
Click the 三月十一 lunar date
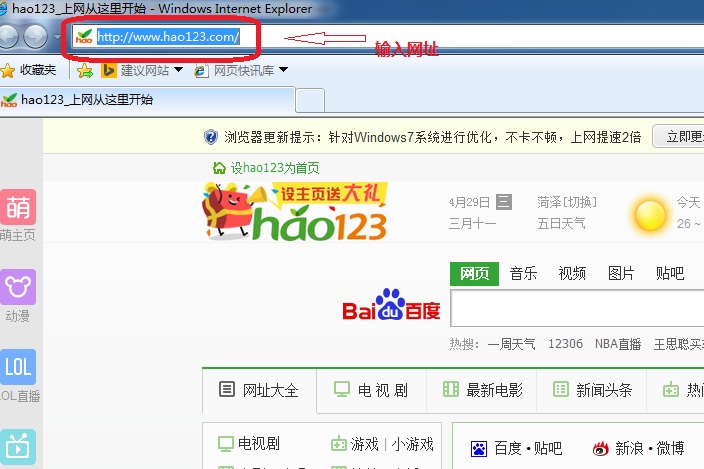pyautogui.click(x=472, y=224)
